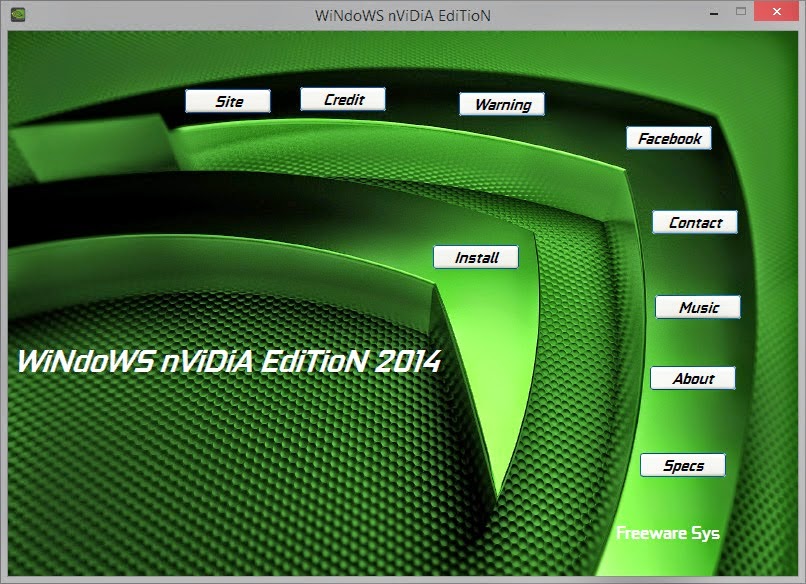Minimize the WiNdoWS nViDiA EdiTioN window
This screenshot has height=584, width=806.
point(714,12)
